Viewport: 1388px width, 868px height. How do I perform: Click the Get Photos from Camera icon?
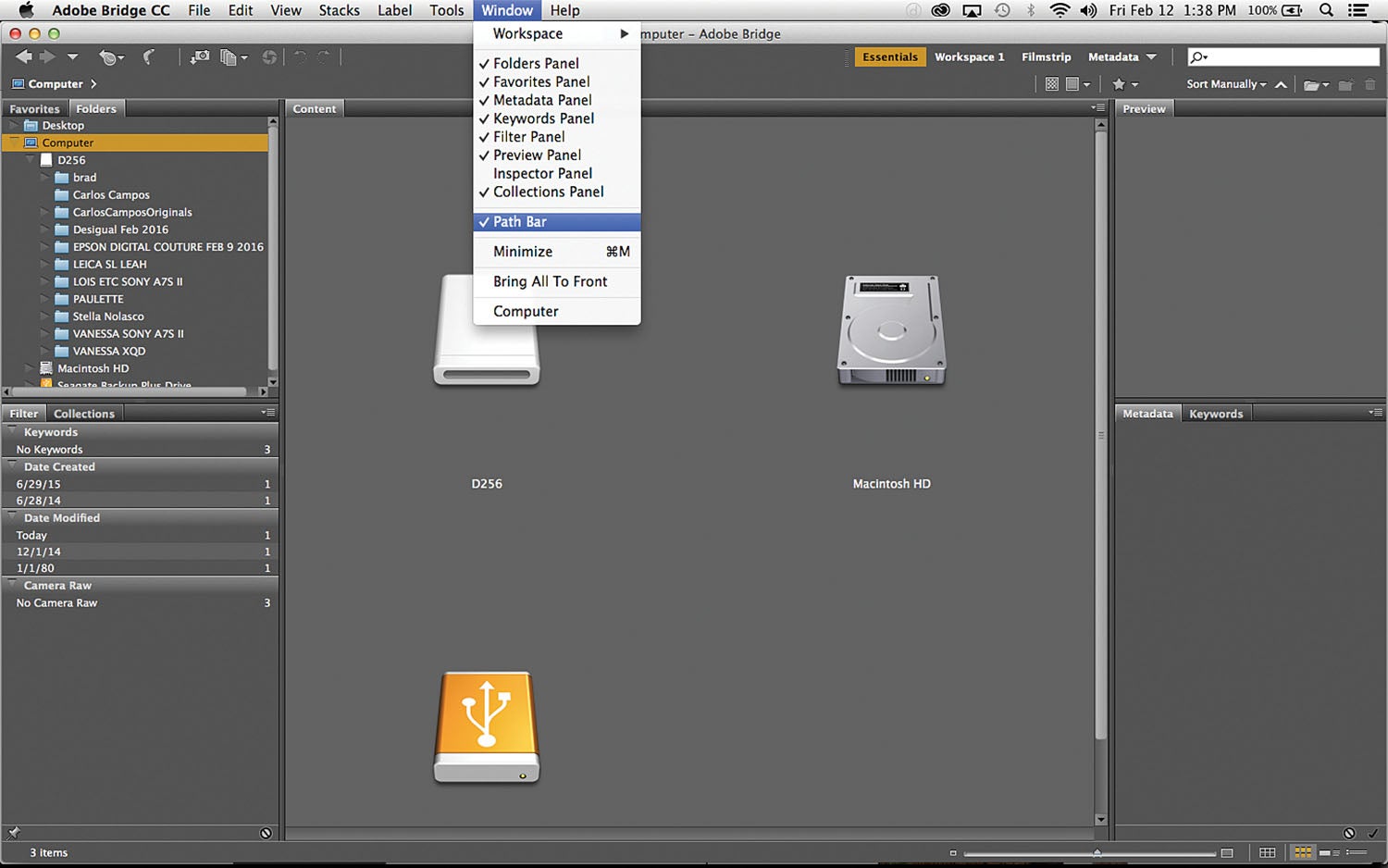pyautogui.click(x=199, y=57)
